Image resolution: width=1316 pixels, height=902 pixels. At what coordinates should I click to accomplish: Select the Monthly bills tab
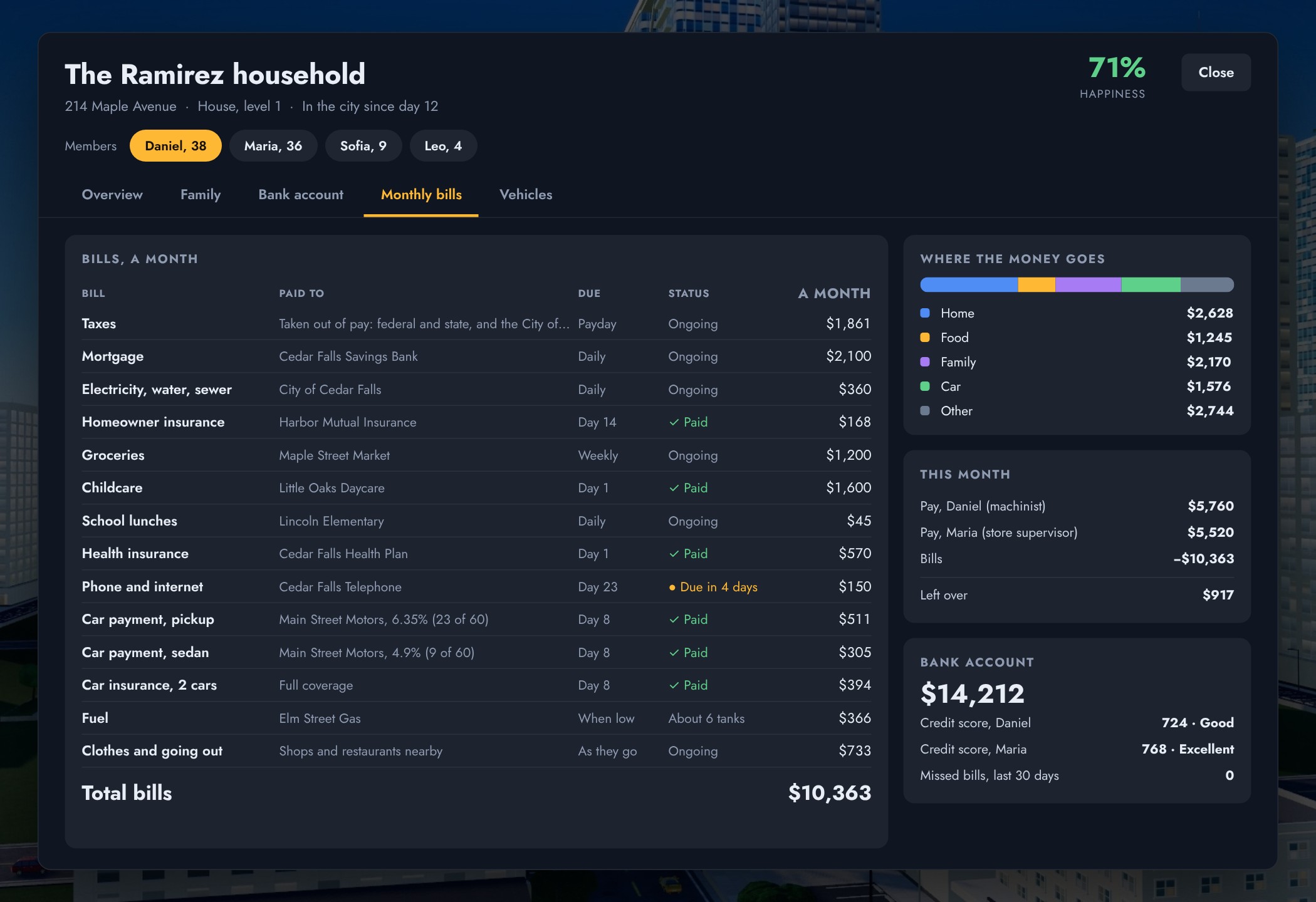pyautogui.click(x=421, y=195)
